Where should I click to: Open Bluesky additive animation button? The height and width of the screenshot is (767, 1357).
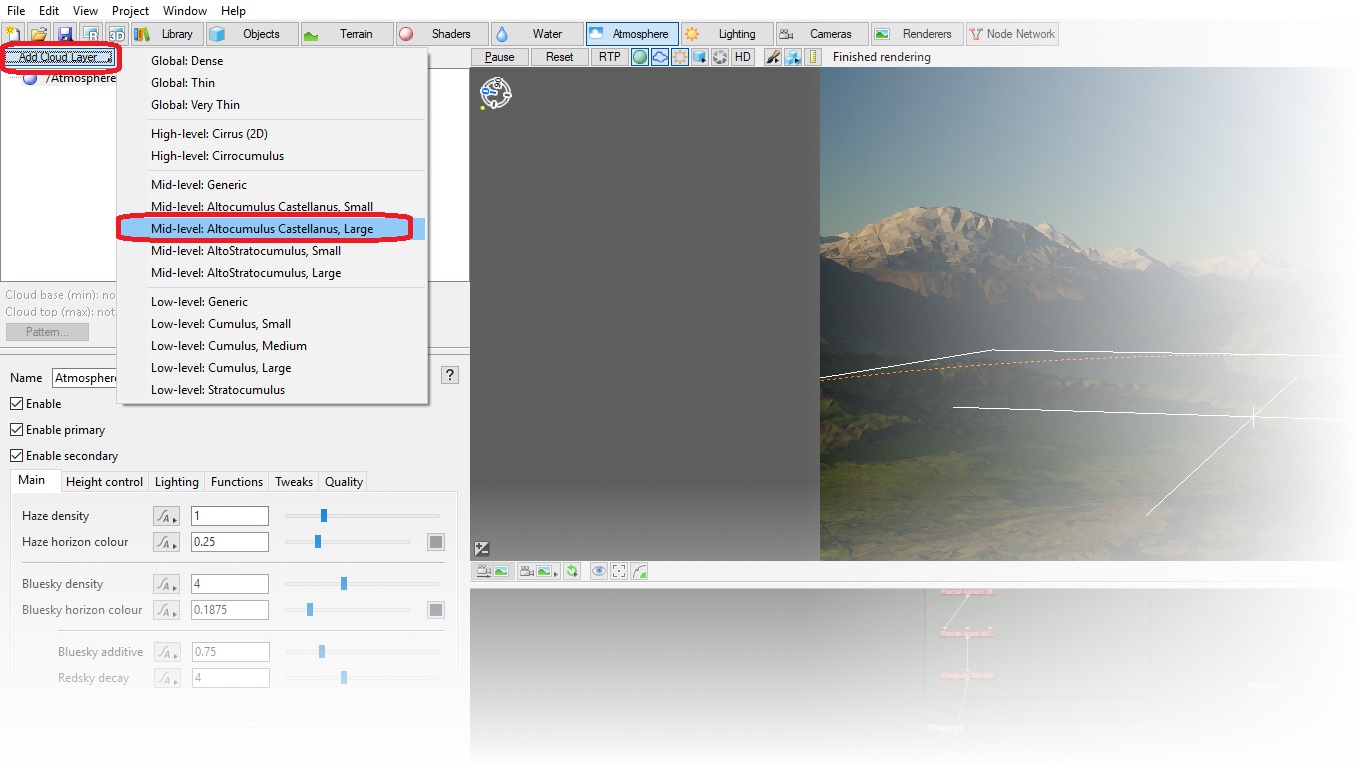click(166, 652)
